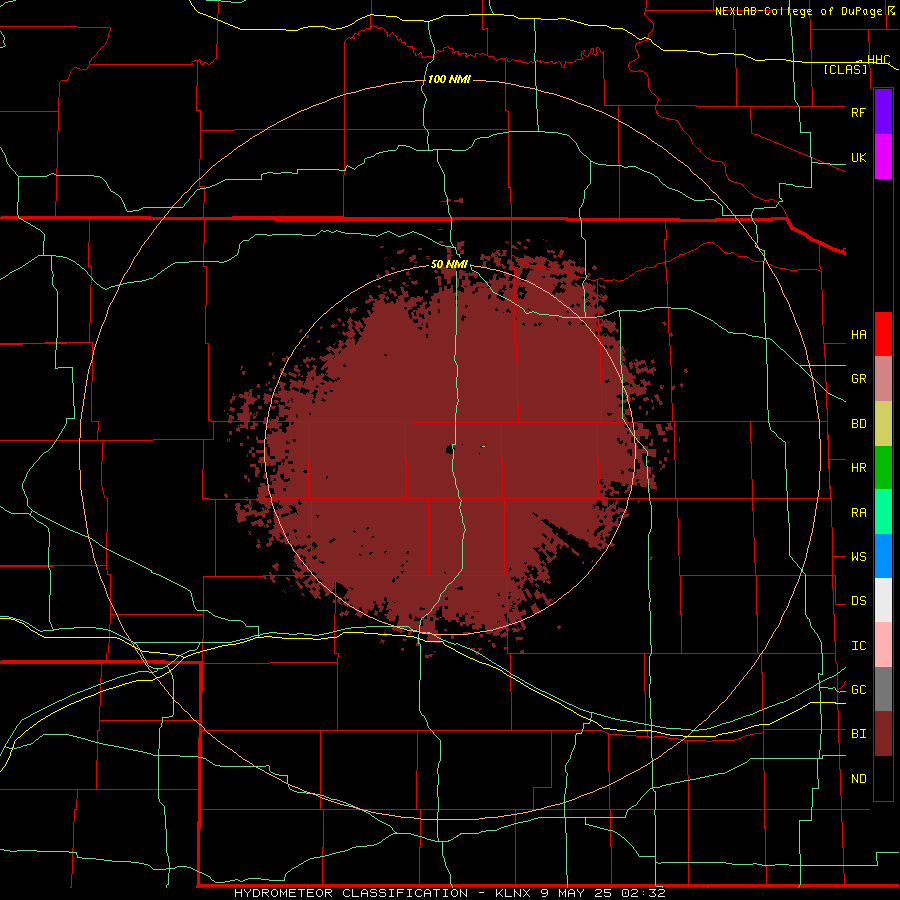Click the NEXLAB-College of DuPage text
This screenshot has width=900, height=900.
(x=798, y=11)
